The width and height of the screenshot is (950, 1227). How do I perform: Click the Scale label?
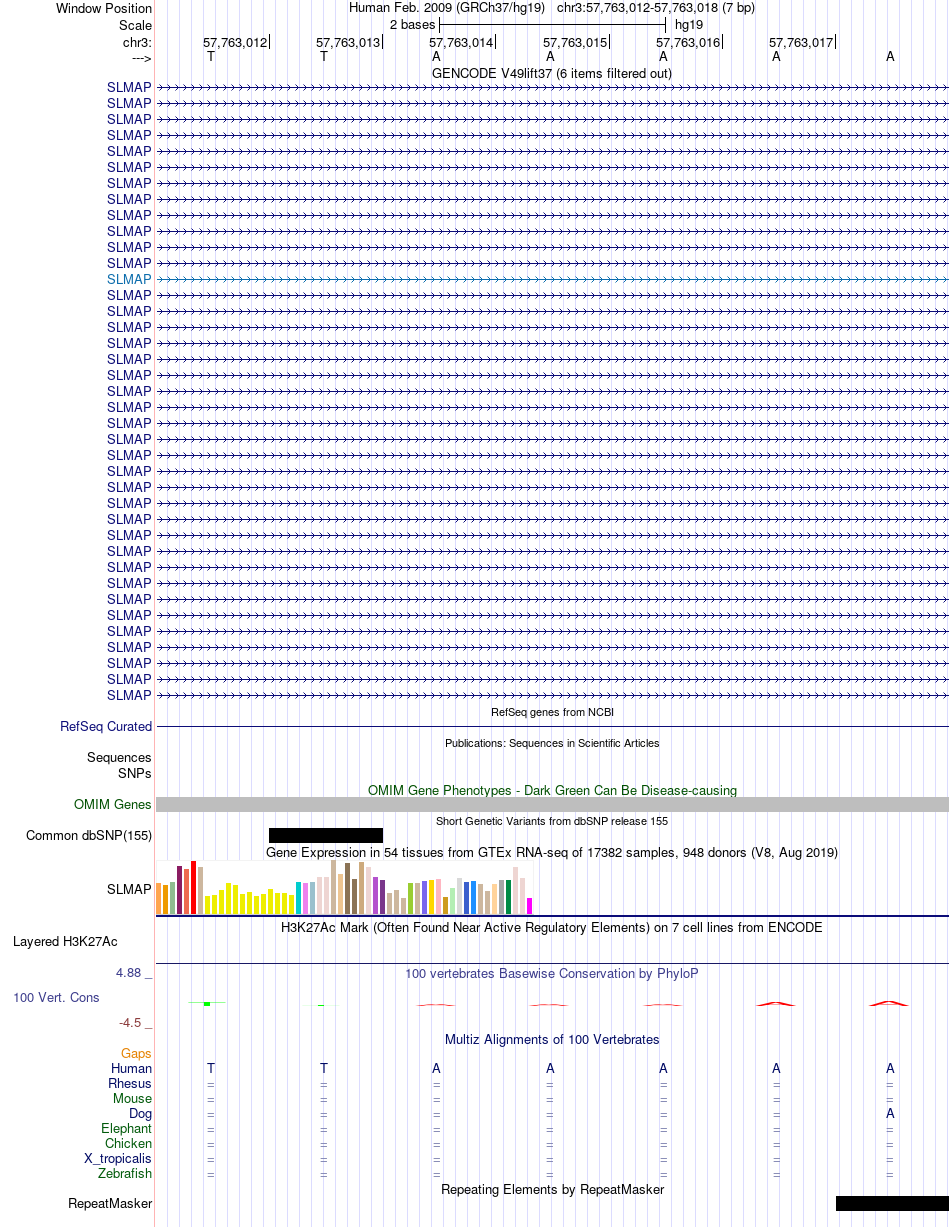[135, 24]
